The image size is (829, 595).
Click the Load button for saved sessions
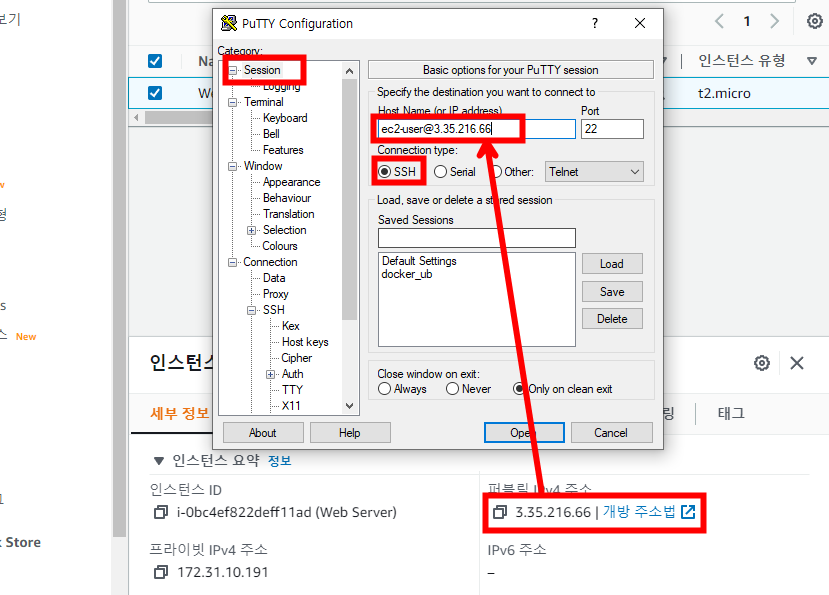point(612,264)
